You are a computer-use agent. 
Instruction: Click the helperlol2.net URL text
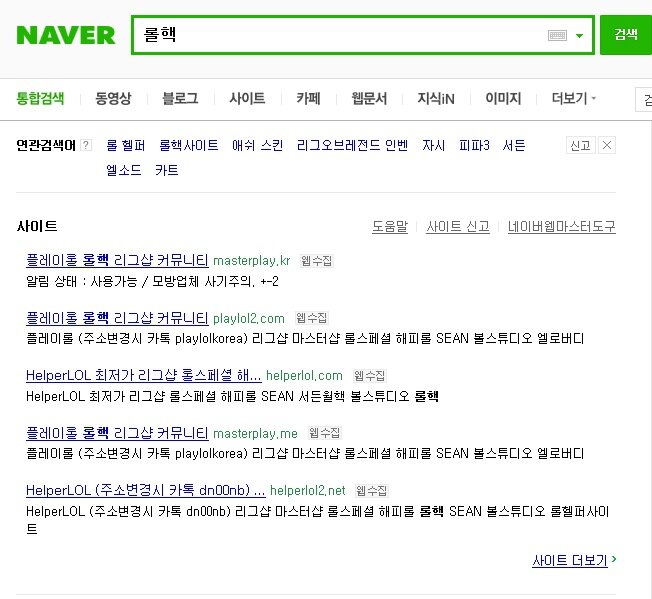click(x=308, y=491)
